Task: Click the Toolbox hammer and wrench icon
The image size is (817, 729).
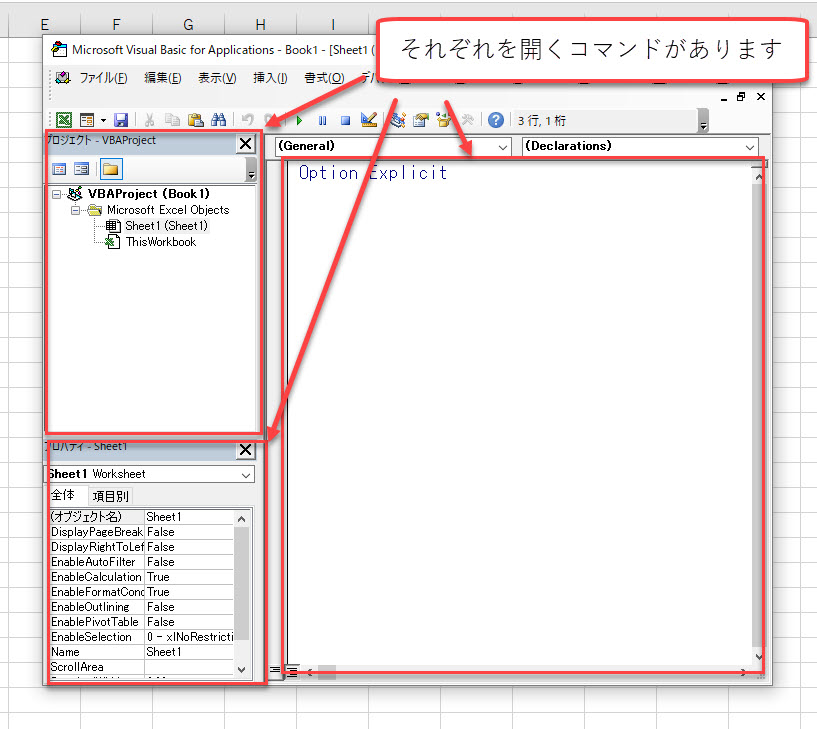Action: coord(467,120)
